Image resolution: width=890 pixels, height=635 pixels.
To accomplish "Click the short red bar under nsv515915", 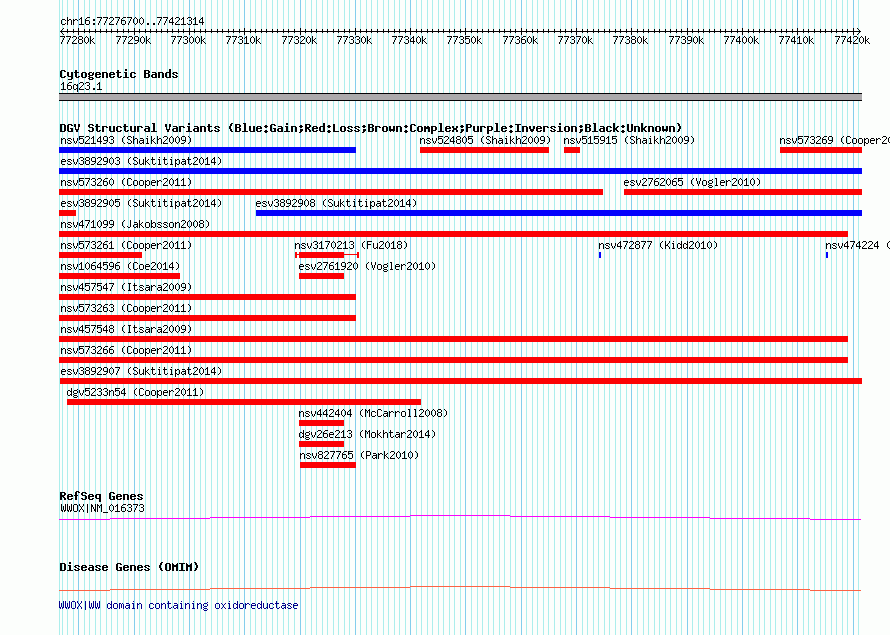I will [572, 150].
